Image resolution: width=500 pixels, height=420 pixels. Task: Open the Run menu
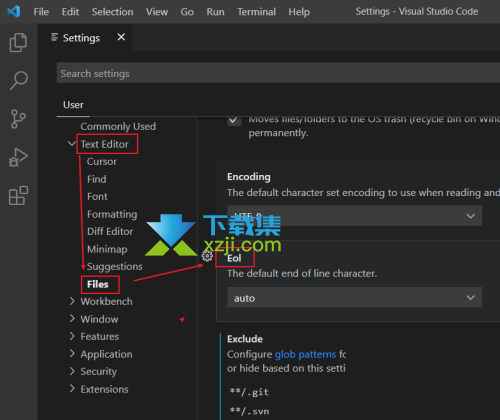tap(215, 12)
